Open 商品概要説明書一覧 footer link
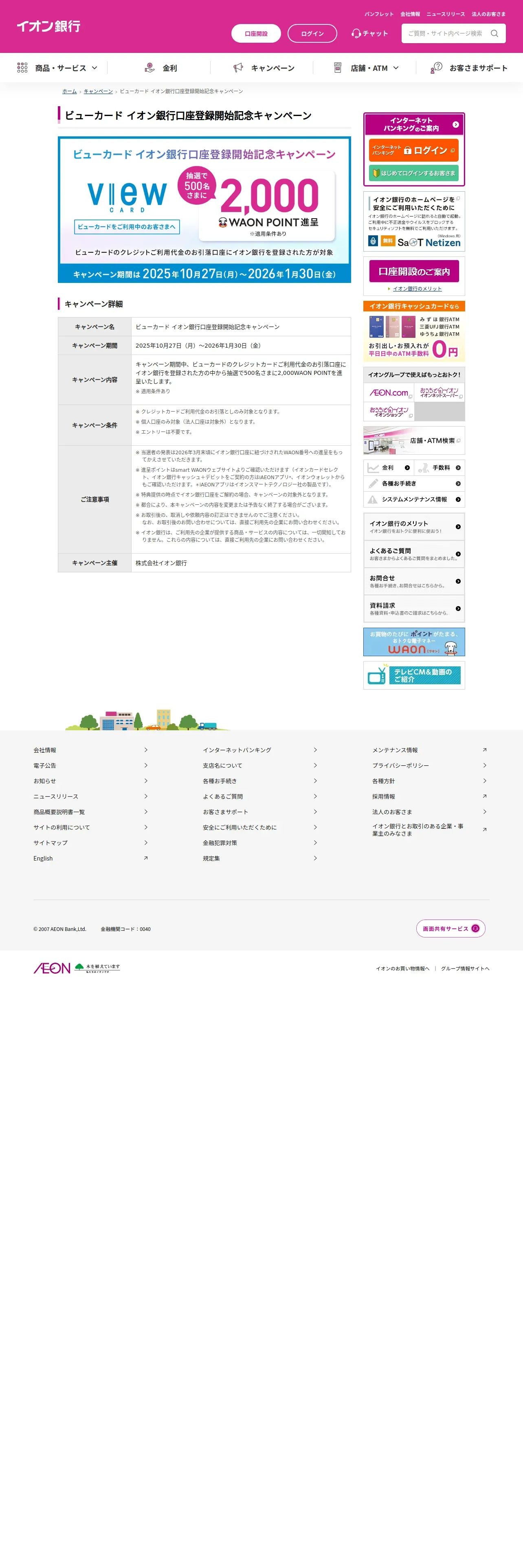 click(x=59, y=812)
